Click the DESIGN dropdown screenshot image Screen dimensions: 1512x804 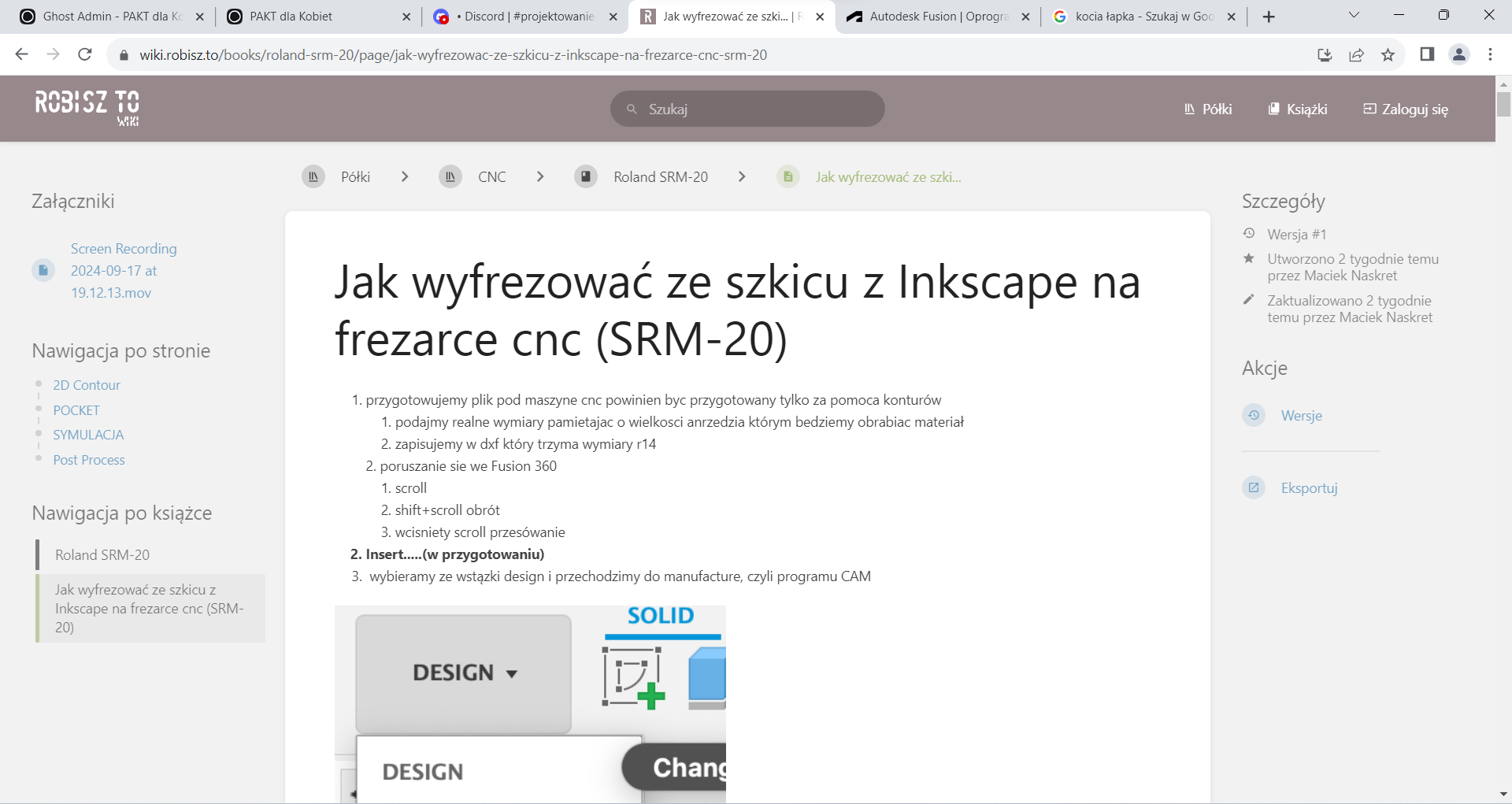530,704
